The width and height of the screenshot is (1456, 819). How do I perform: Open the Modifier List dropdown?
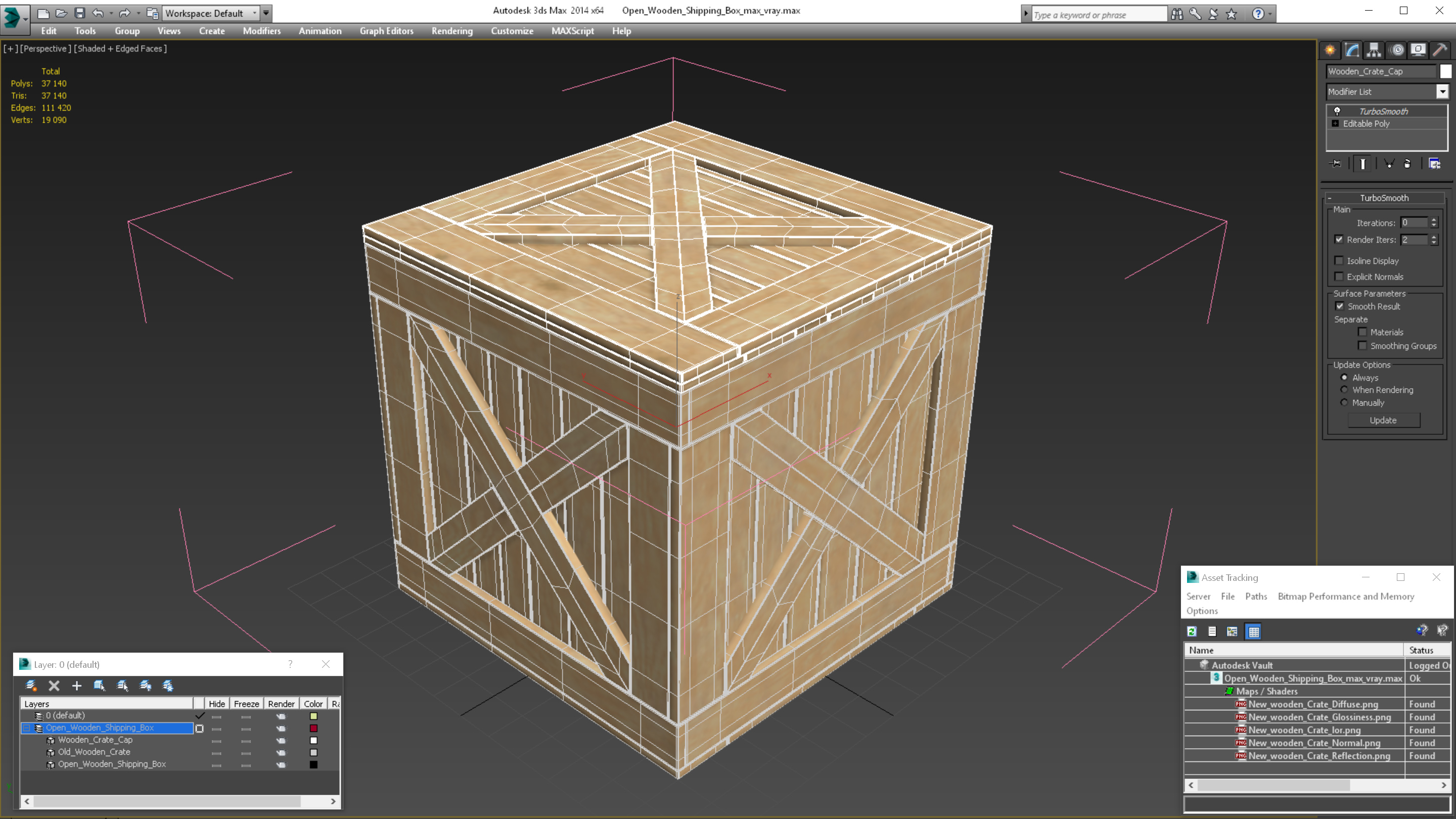pos(1442,91)
